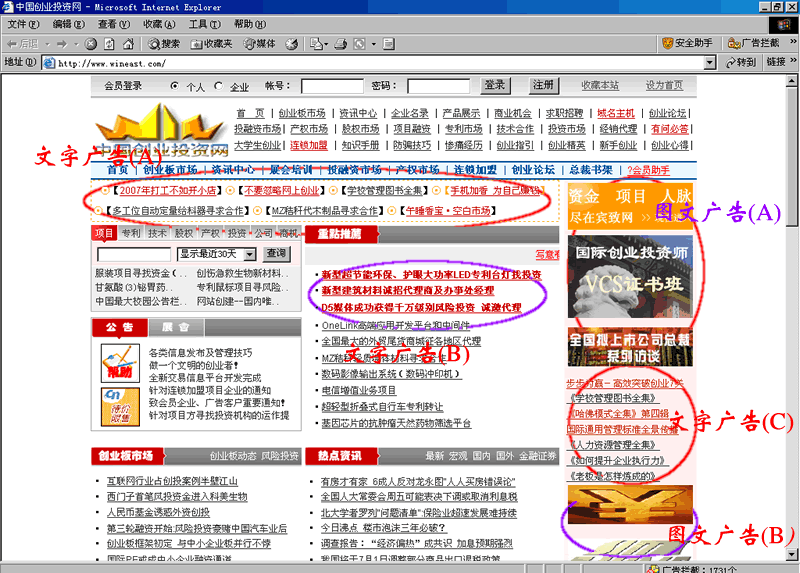
Task: Select the 个人 radio button
Action: coord(175,86)
